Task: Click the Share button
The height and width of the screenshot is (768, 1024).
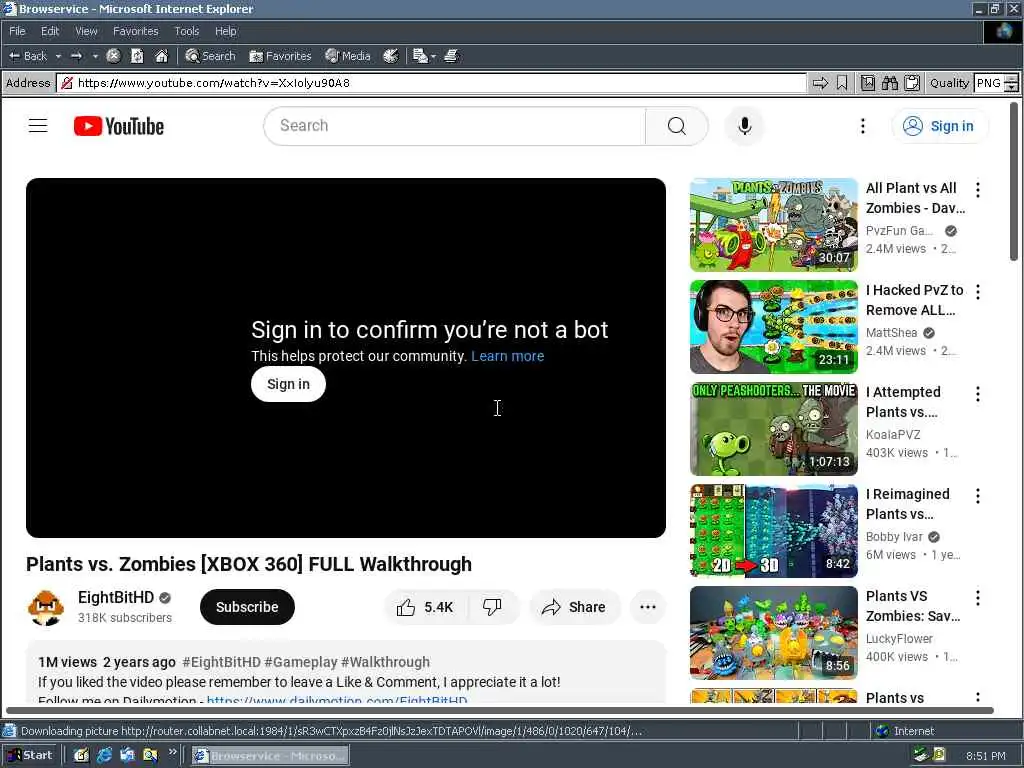Action: (x=575, y=607)
